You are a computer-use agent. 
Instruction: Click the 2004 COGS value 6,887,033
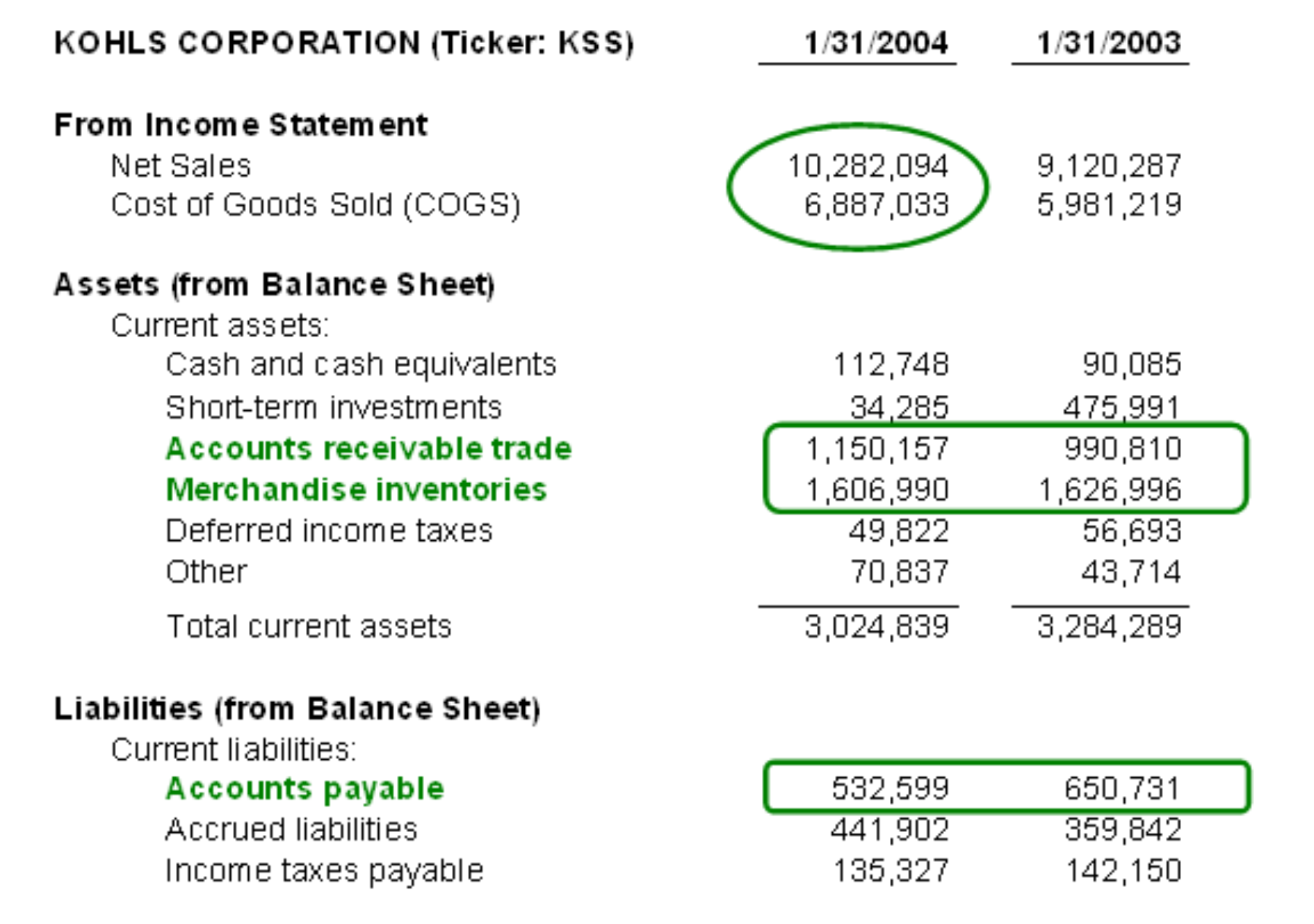click(876, 205)
